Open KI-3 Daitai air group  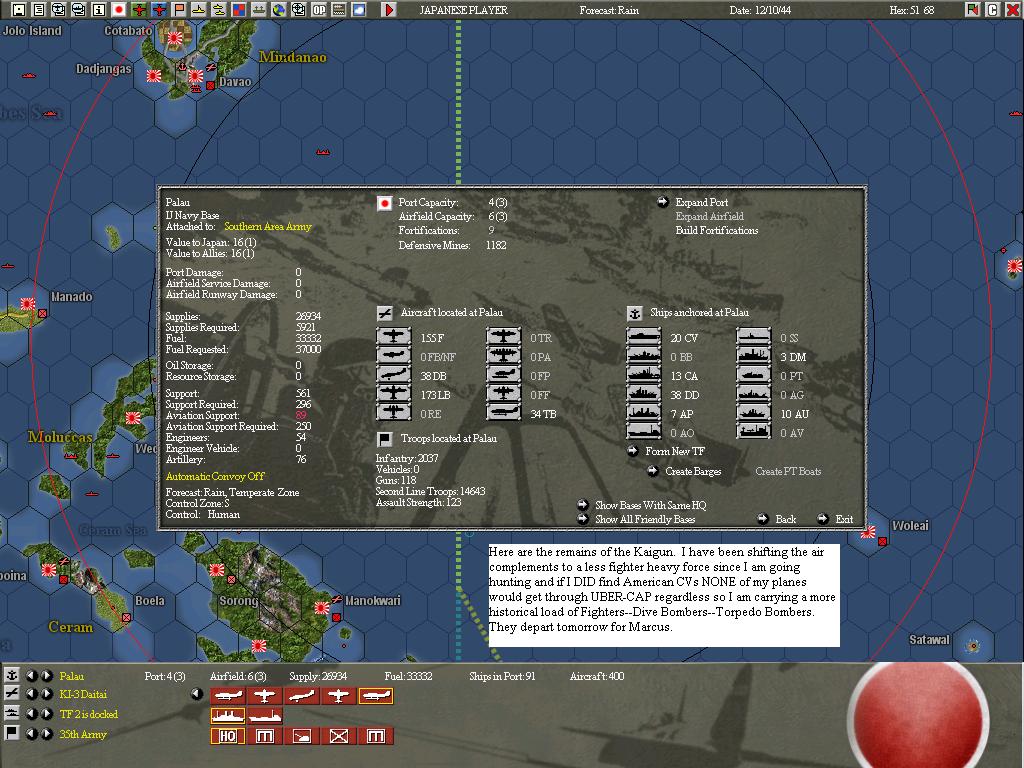tap(83, 695)
